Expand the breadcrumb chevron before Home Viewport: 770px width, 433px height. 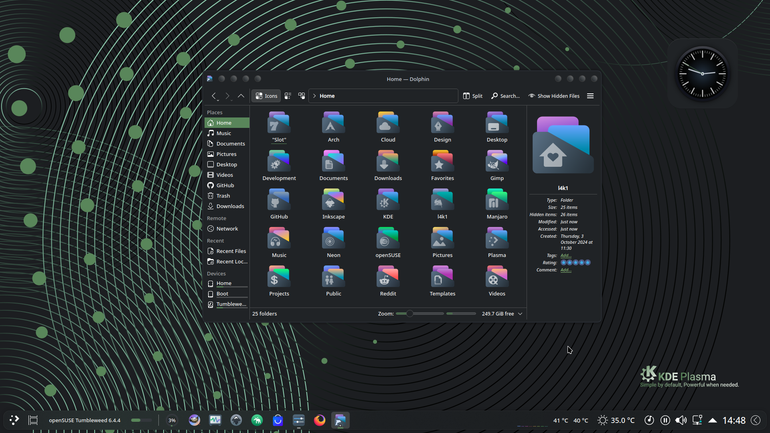pyautogui.click(x=314, y=96)
